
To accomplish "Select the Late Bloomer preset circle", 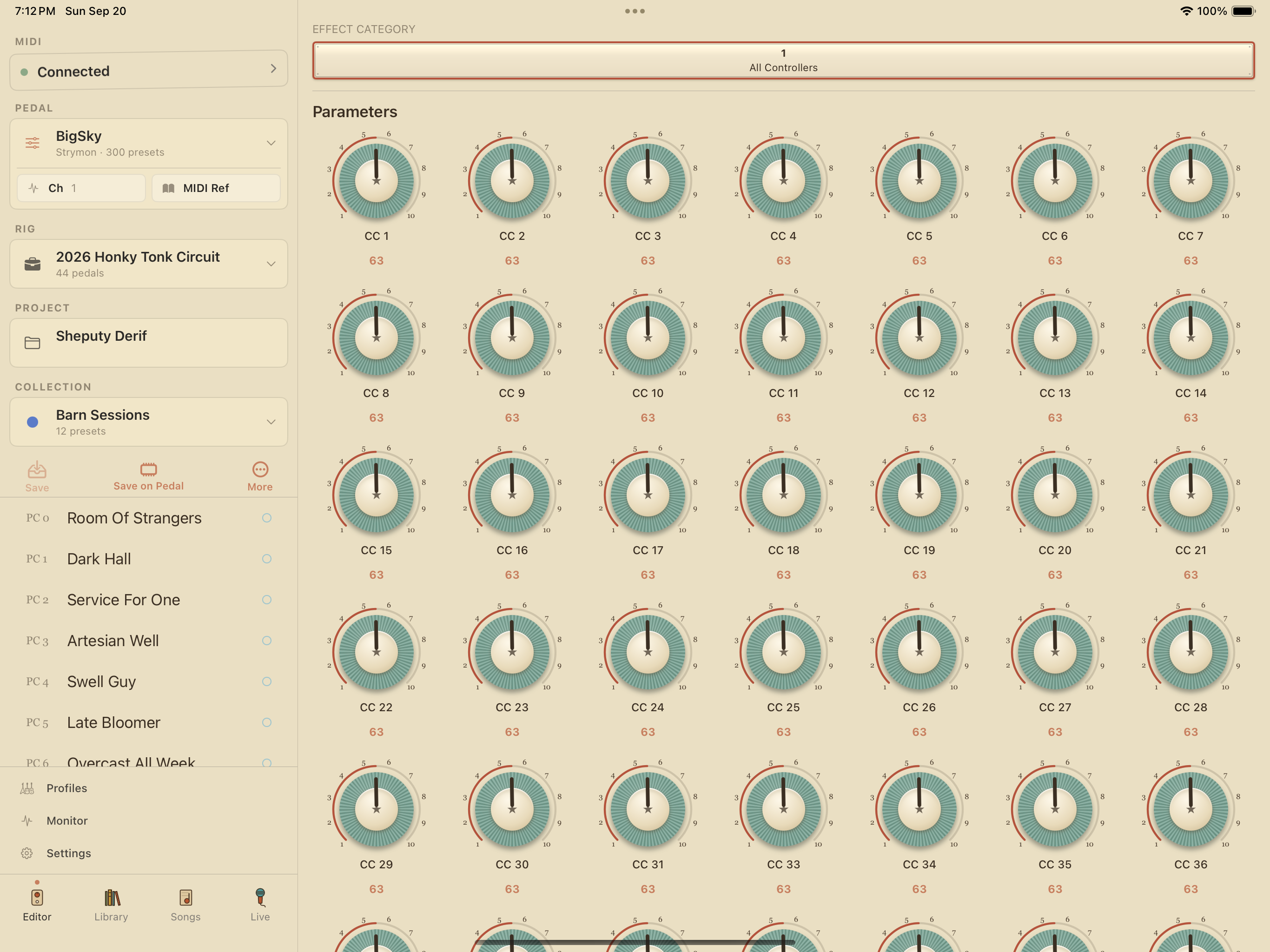I will (266, 722).
